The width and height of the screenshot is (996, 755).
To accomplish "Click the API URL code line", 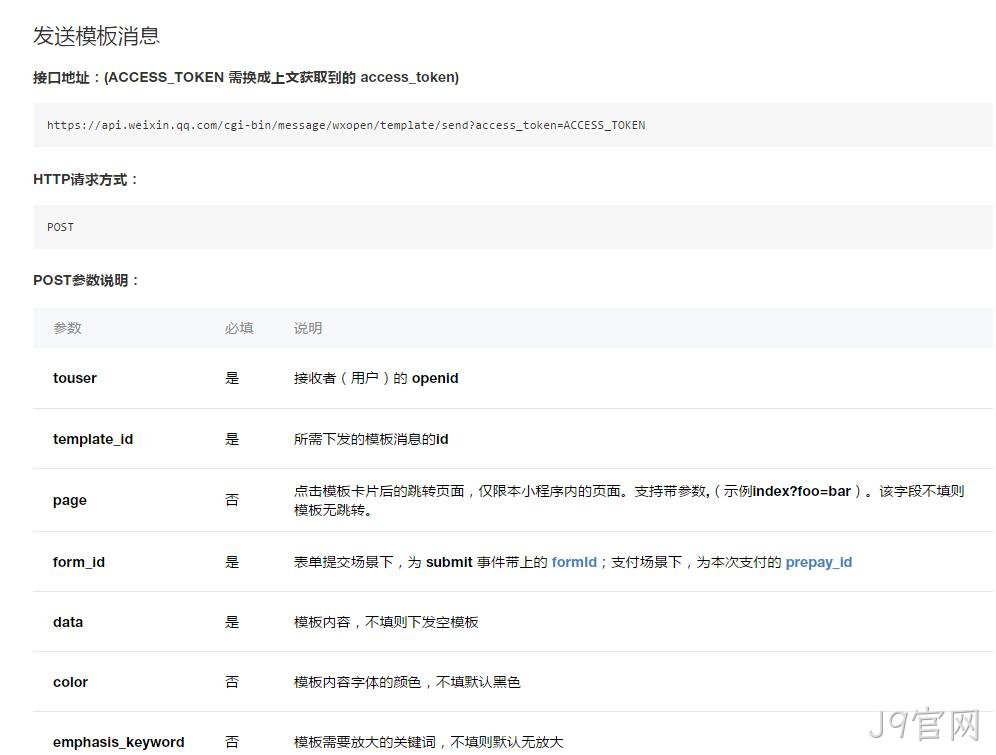I will click(x=346, y=125).
